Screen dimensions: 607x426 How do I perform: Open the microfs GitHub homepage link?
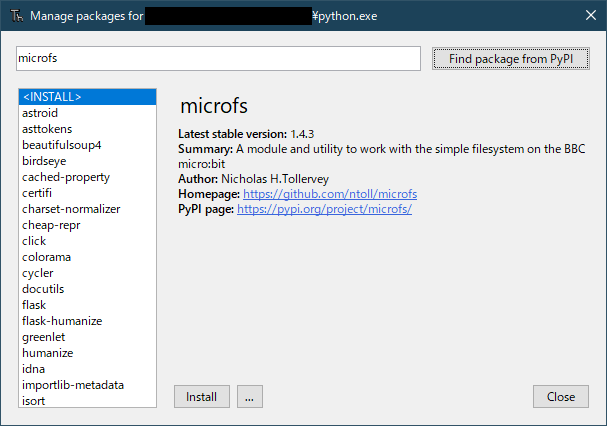click(x=329, y=193)
